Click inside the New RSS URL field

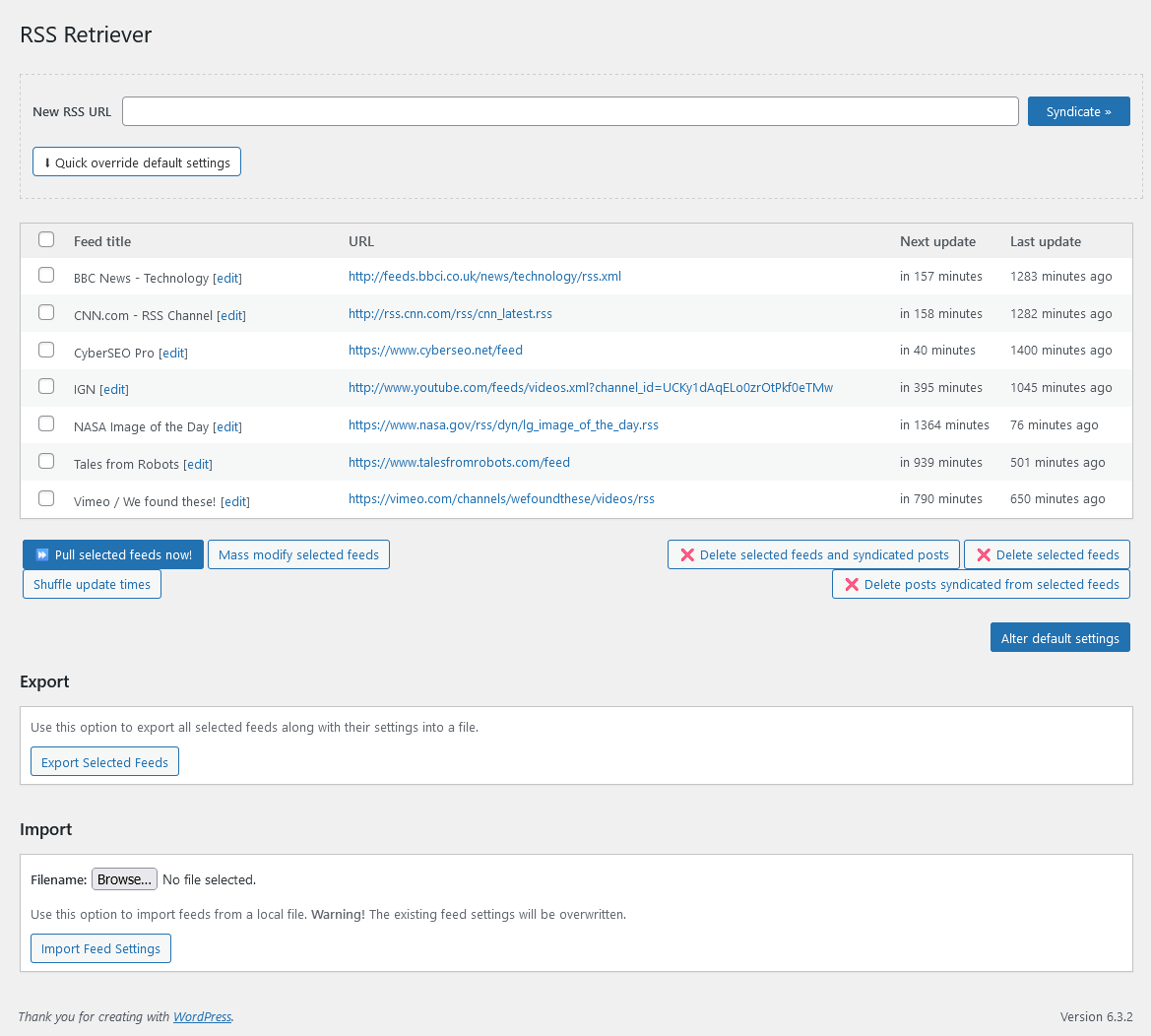pos(570,110)
